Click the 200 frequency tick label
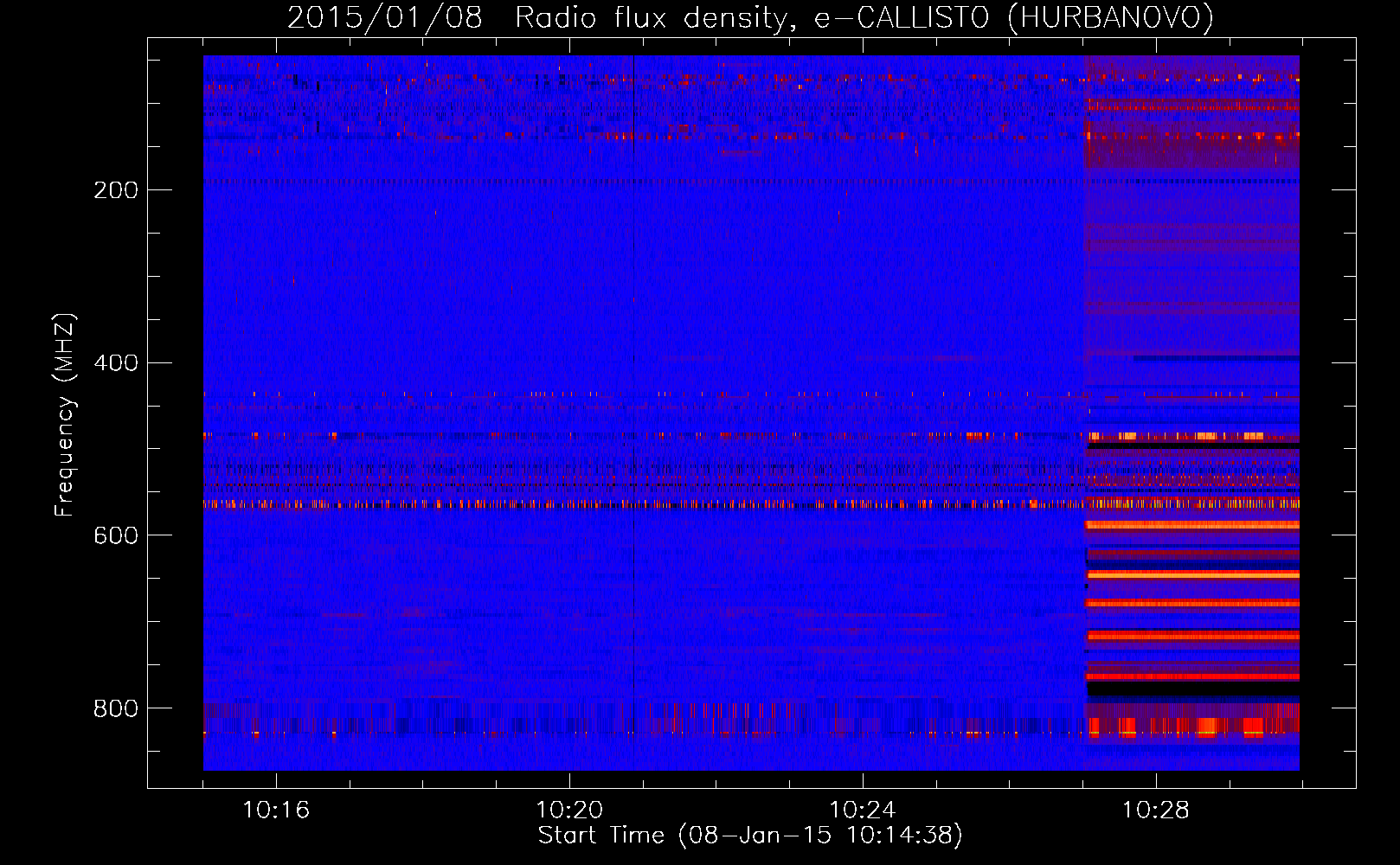This screenshot has height=865, width=1400. pyautogui.click(x=116, y=190)
